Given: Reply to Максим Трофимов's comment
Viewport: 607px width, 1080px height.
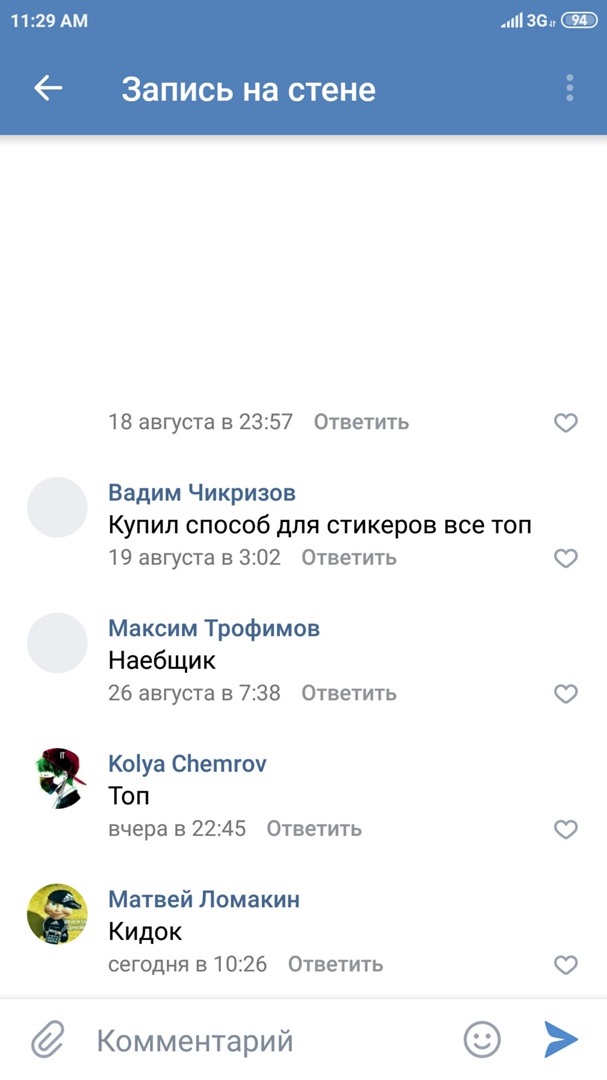Looking at the screenshot, I should pos(349,693).
